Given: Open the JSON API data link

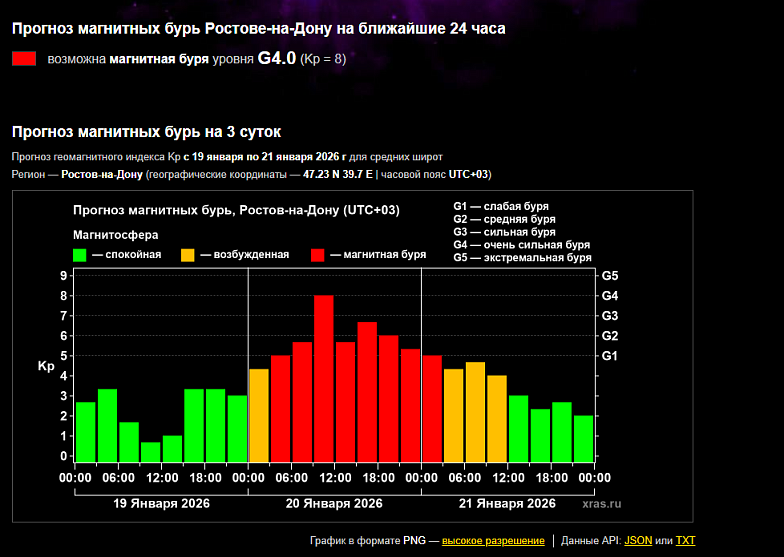Looking at the screenshot, I should 637,541.
